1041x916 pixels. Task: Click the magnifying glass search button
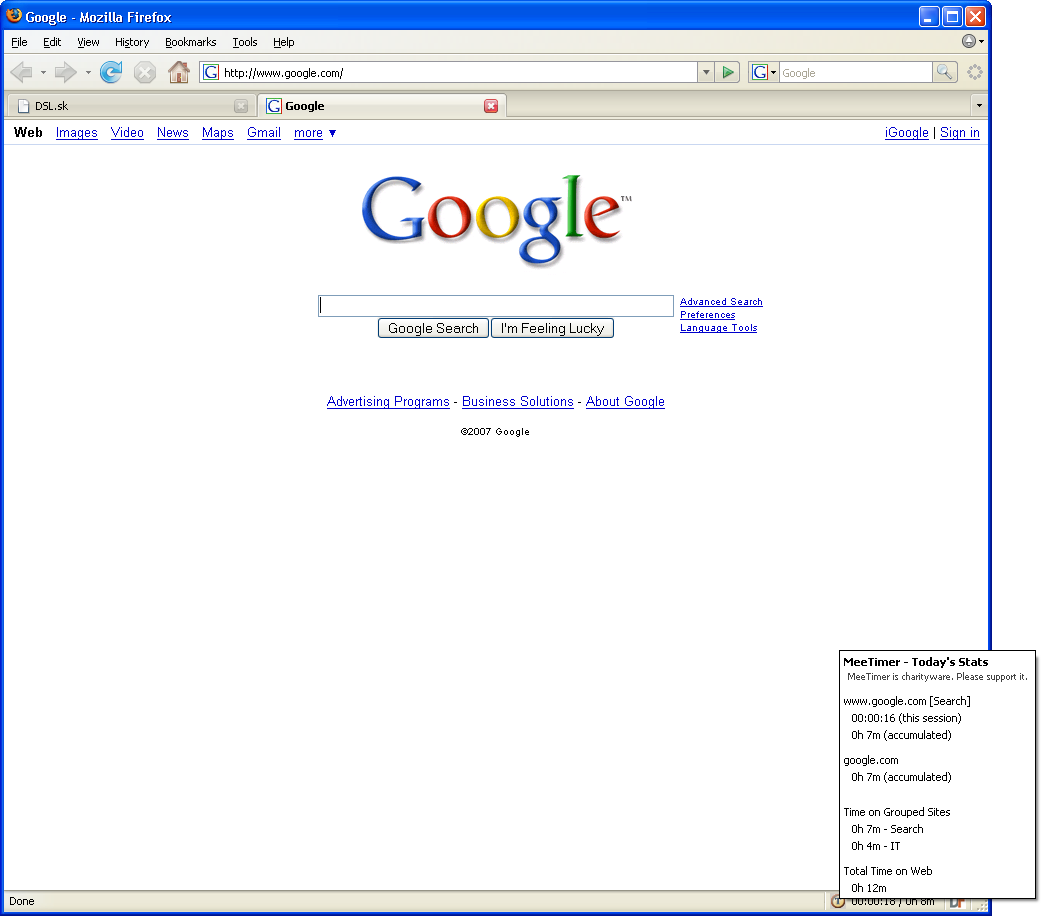944,72
